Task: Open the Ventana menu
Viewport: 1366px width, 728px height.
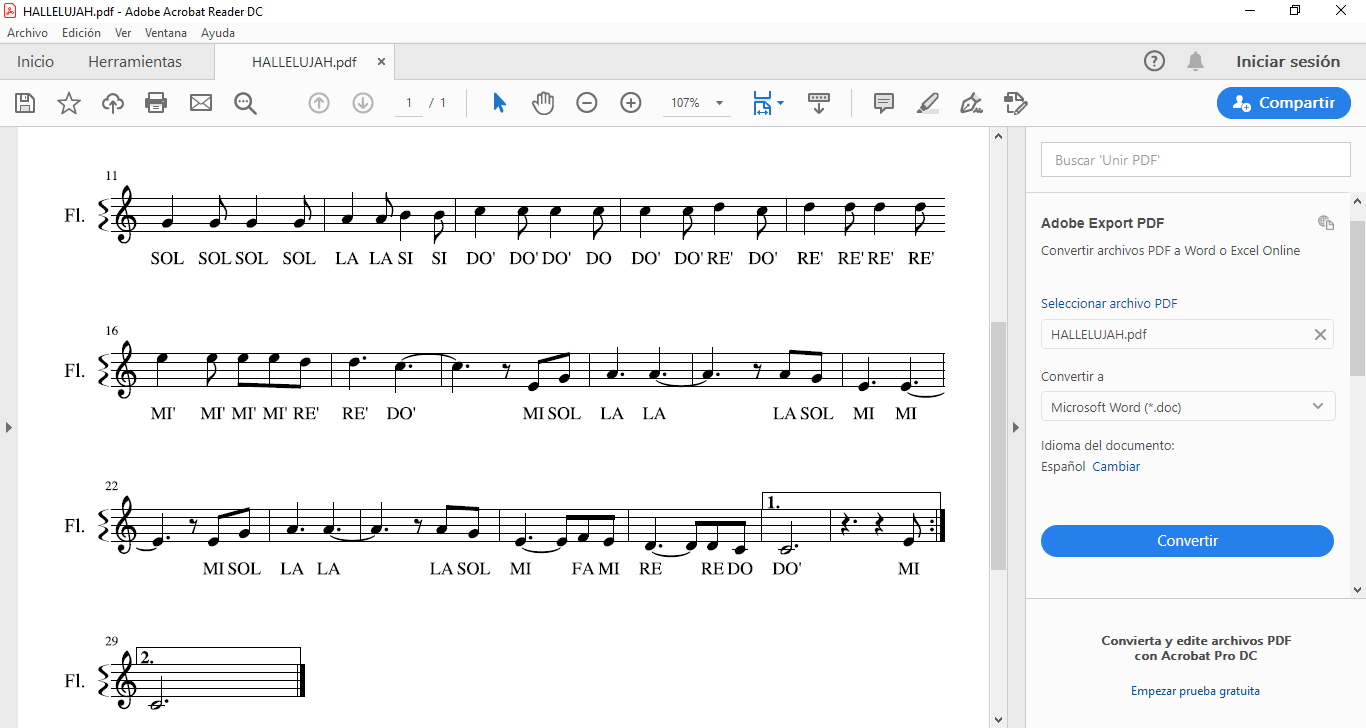Action: point(166,33)
